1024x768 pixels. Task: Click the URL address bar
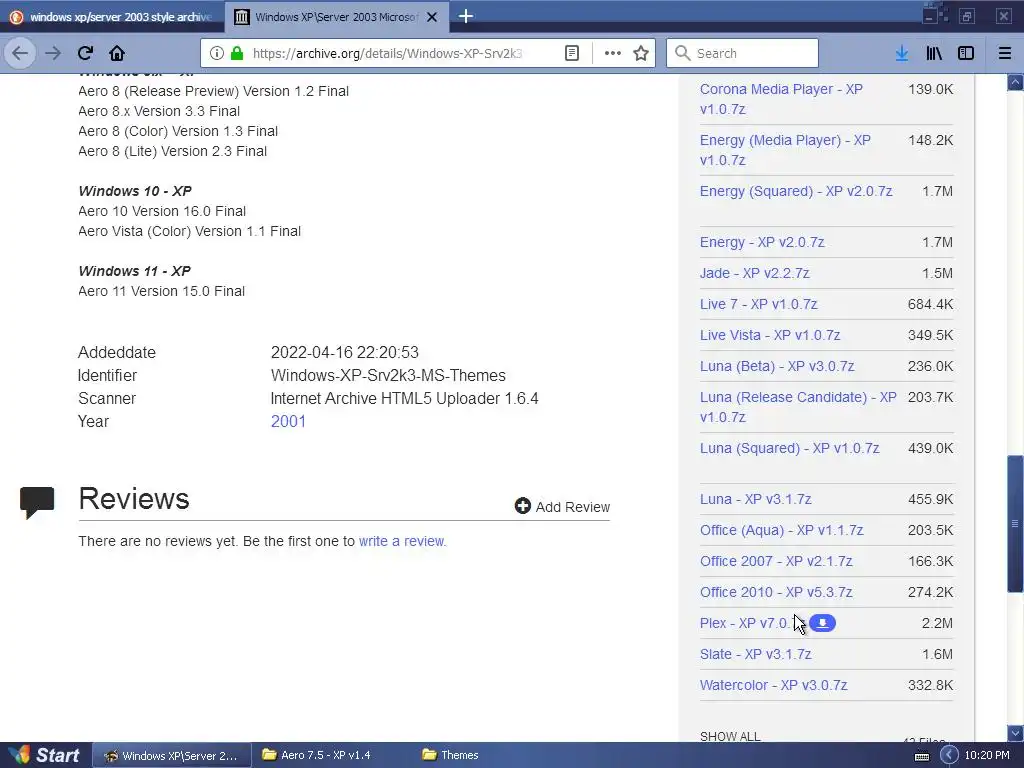pyautogui.click(x=387, y=53)
